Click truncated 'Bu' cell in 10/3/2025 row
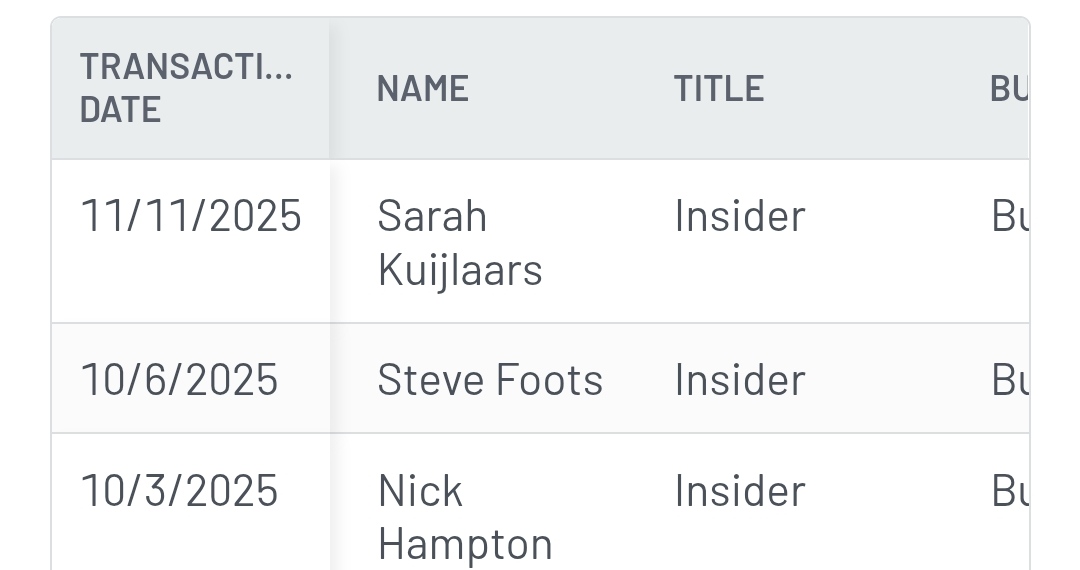 (x=1009, y=491)
